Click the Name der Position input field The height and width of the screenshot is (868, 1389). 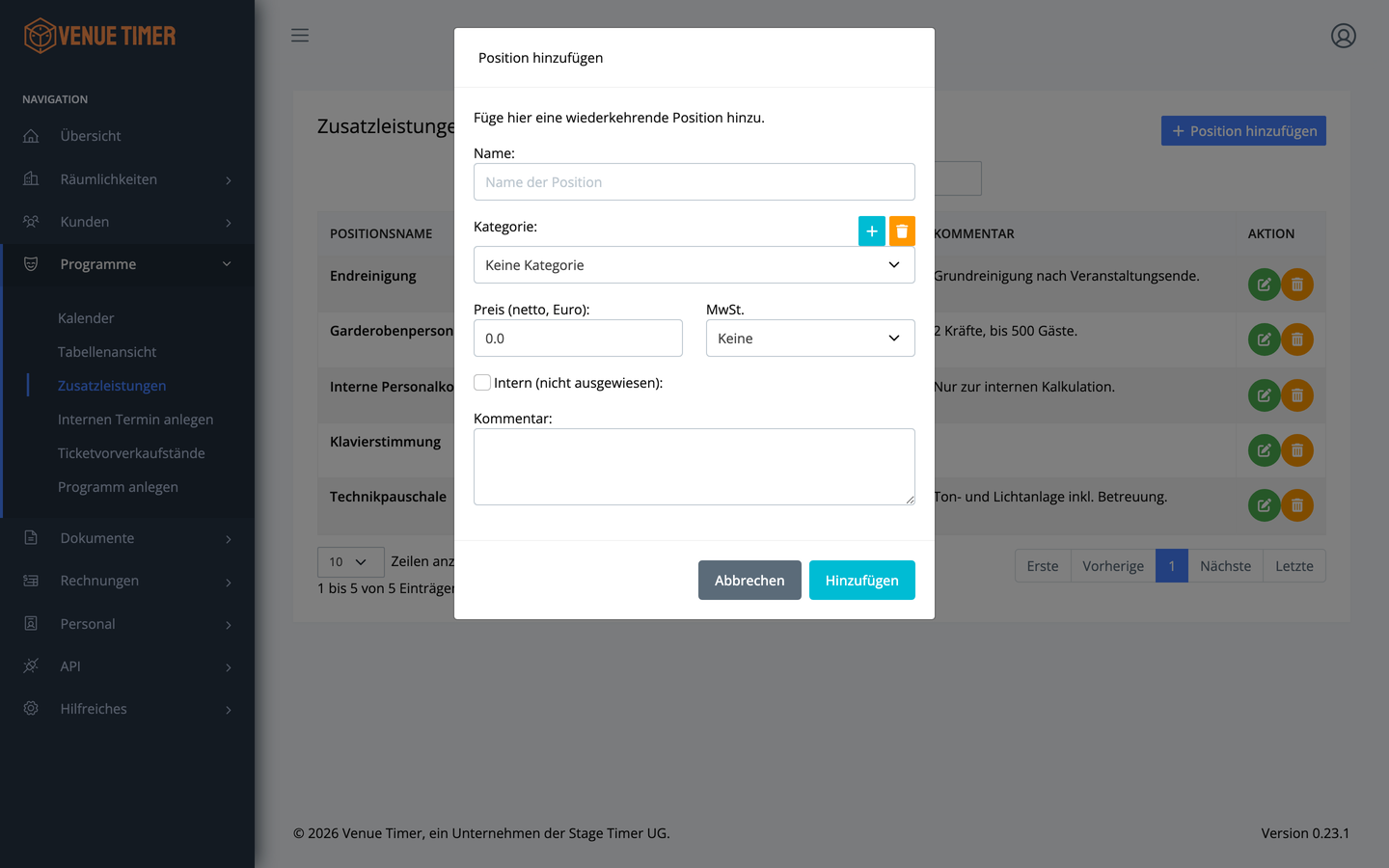click(694, 182)
